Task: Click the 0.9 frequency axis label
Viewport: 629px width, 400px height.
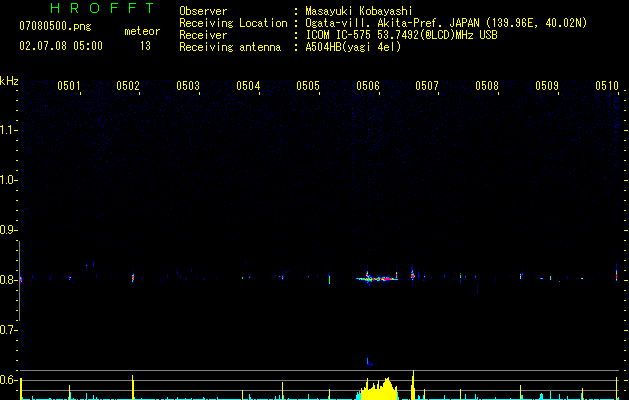Action: coord(8,230)
